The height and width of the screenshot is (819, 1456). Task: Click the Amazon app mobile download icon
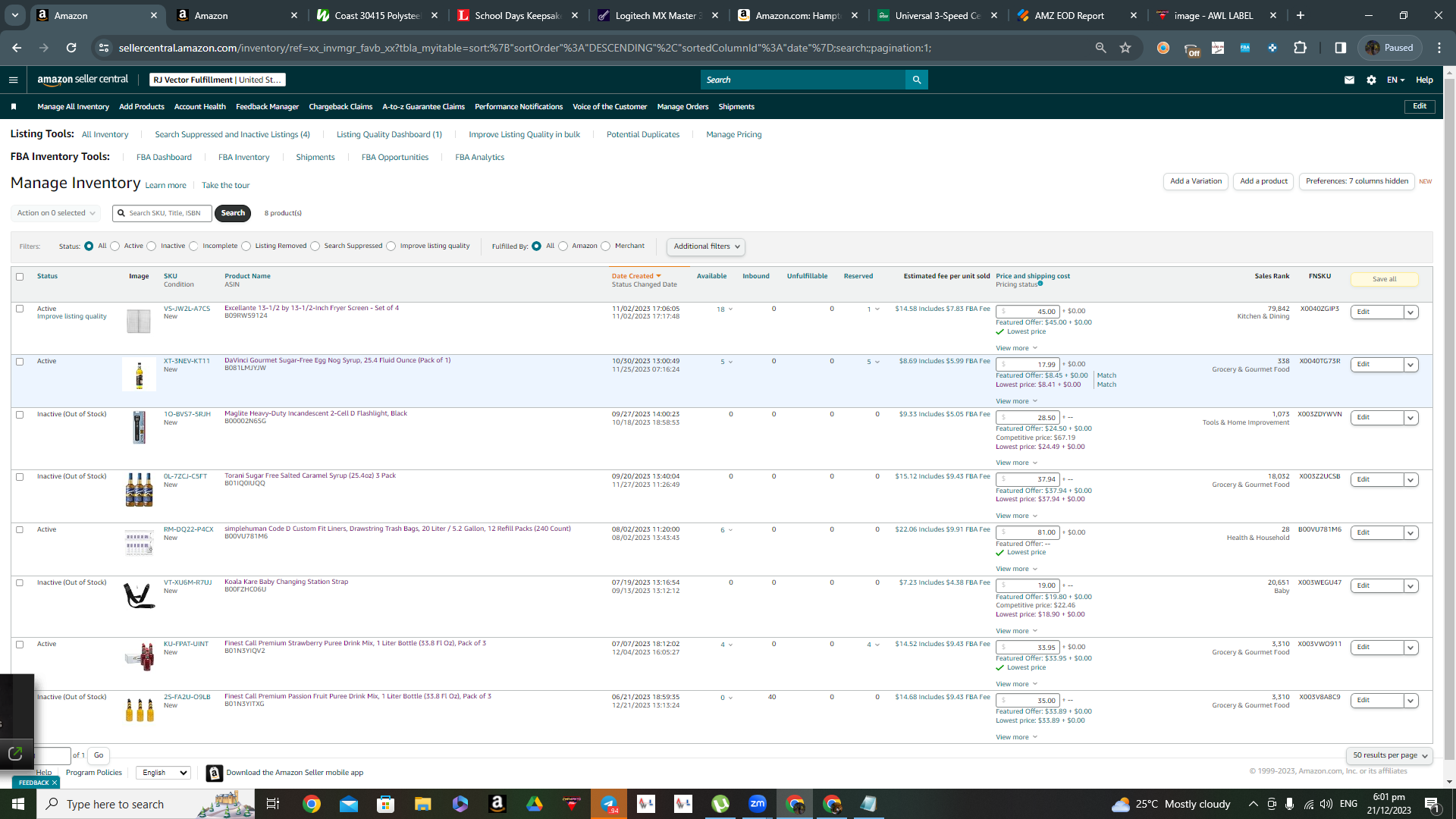pyautogui.click(x=215, y=773)
